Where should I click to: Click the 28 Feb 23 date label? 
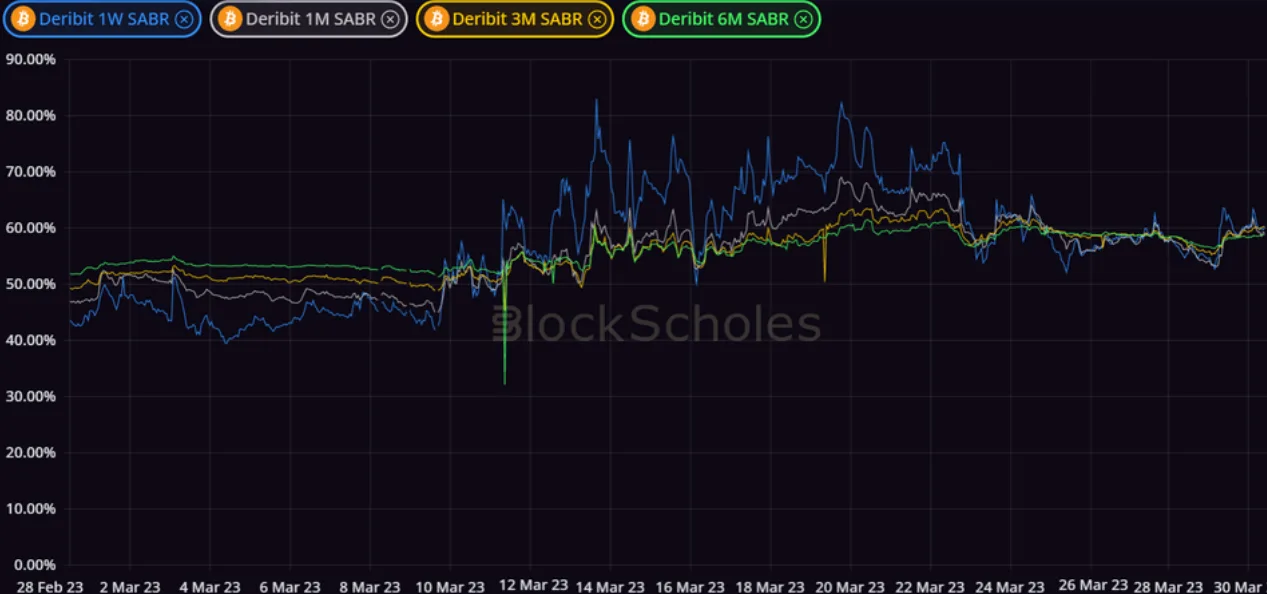tap(49, 586)
